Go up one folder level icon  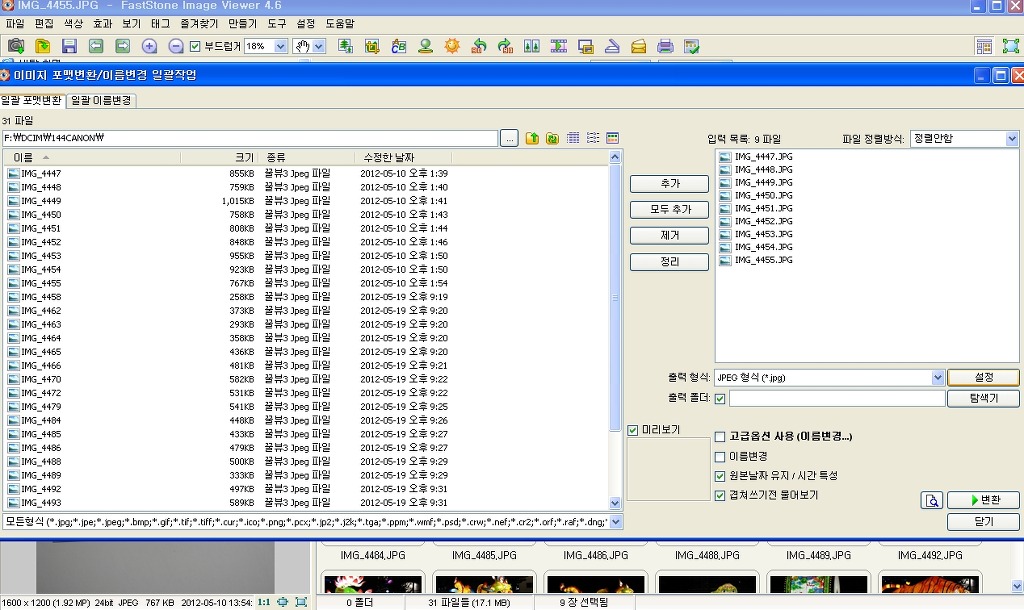click(532, 138)
